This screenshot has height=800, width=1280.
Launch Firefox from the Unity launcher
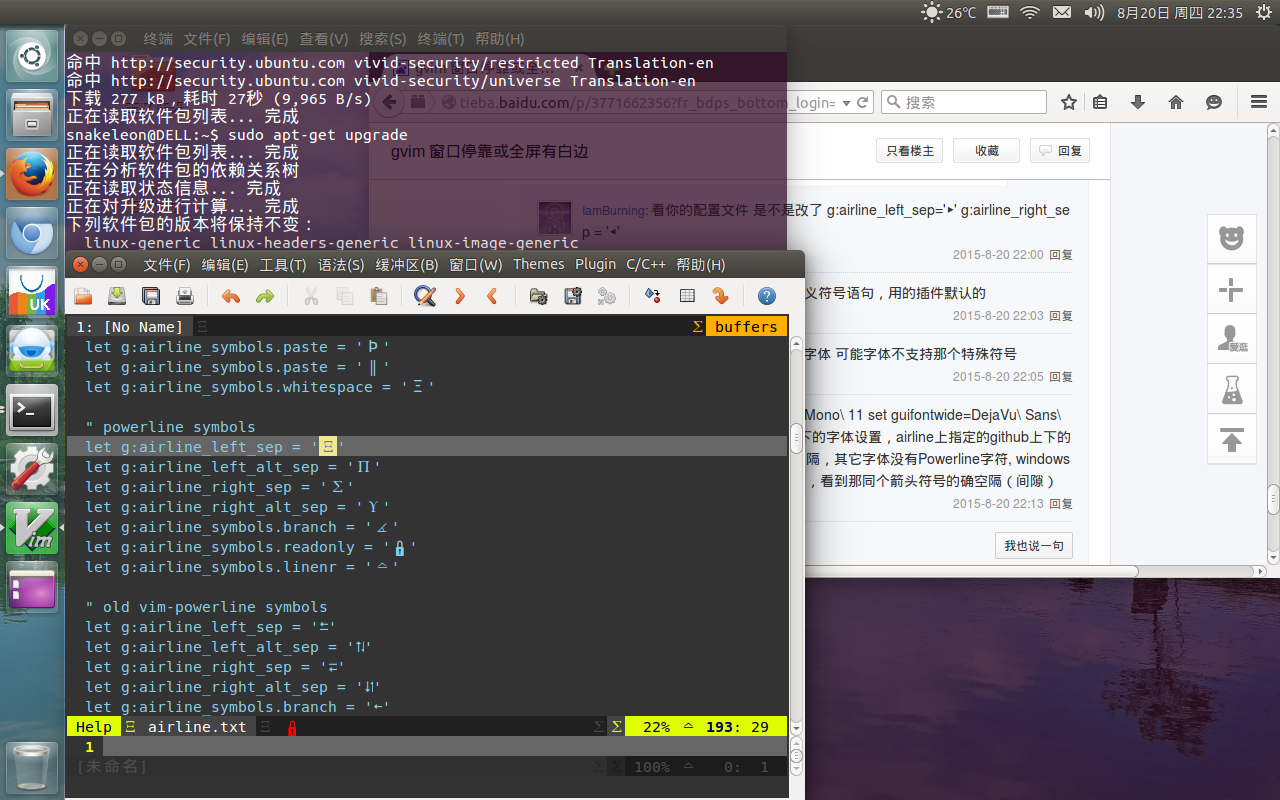tap(33, 174)
